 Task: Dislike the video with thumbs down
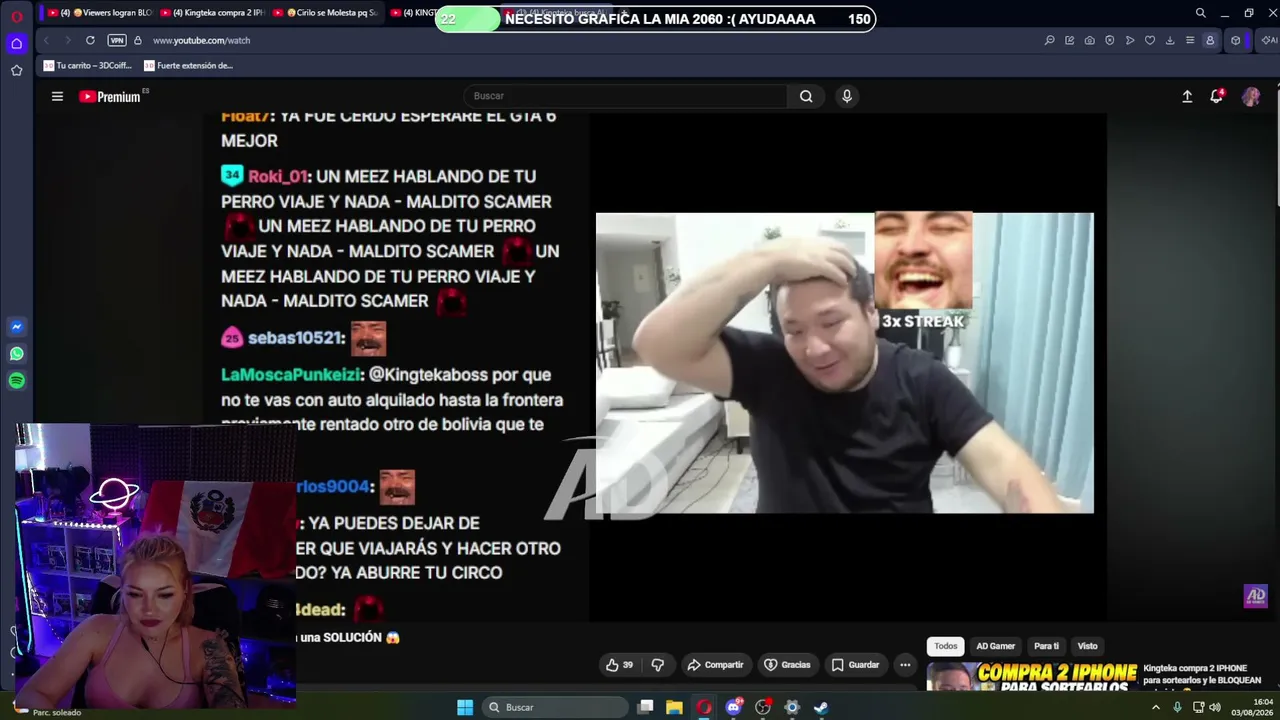pyautogui.click(x=657, y=665)
